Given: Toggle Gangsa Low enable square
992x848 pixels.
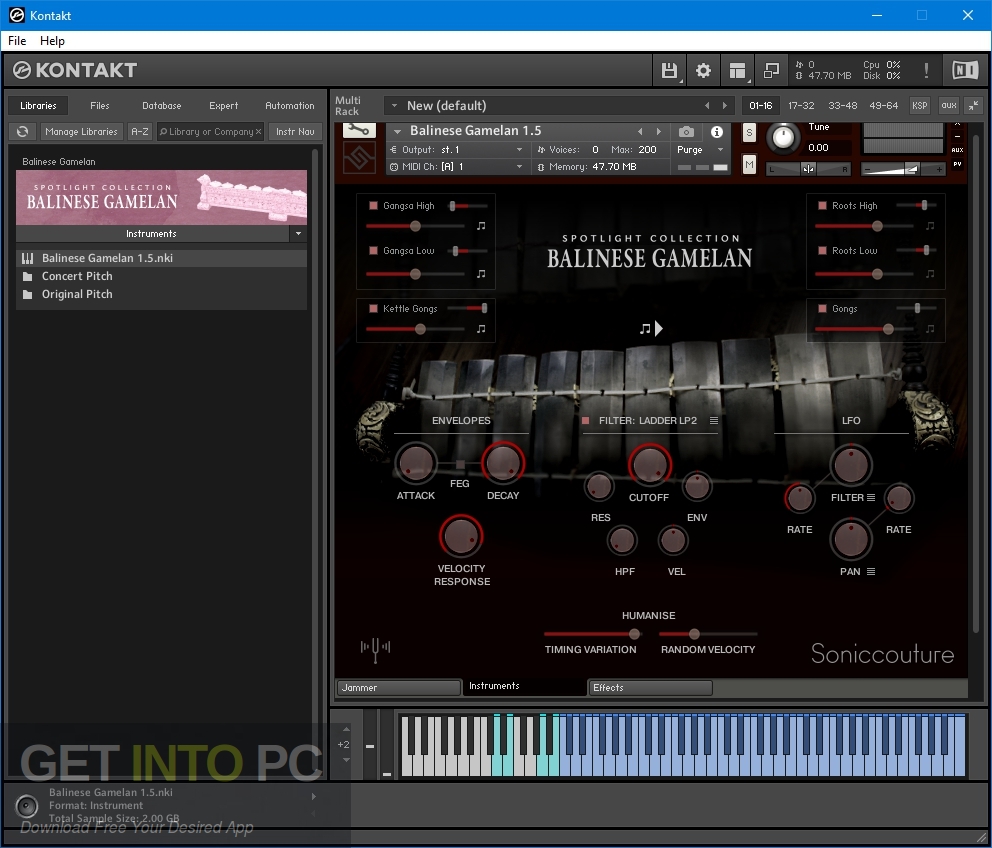Looking at the screenshot, I should 373,251.
